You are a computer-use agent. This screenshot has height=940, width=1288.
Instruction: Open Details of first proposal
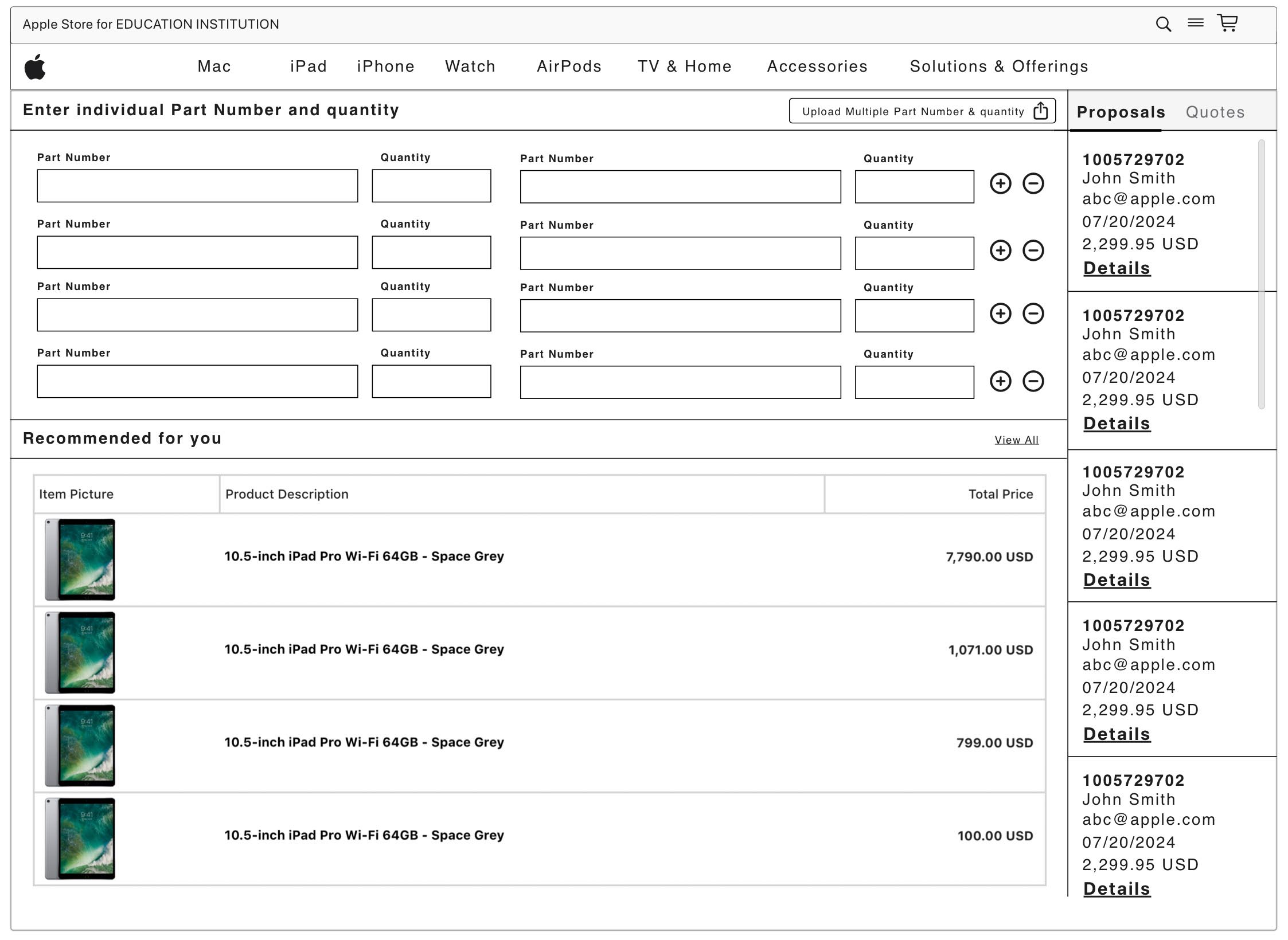pyautogui.click(x=1116, y=268)
